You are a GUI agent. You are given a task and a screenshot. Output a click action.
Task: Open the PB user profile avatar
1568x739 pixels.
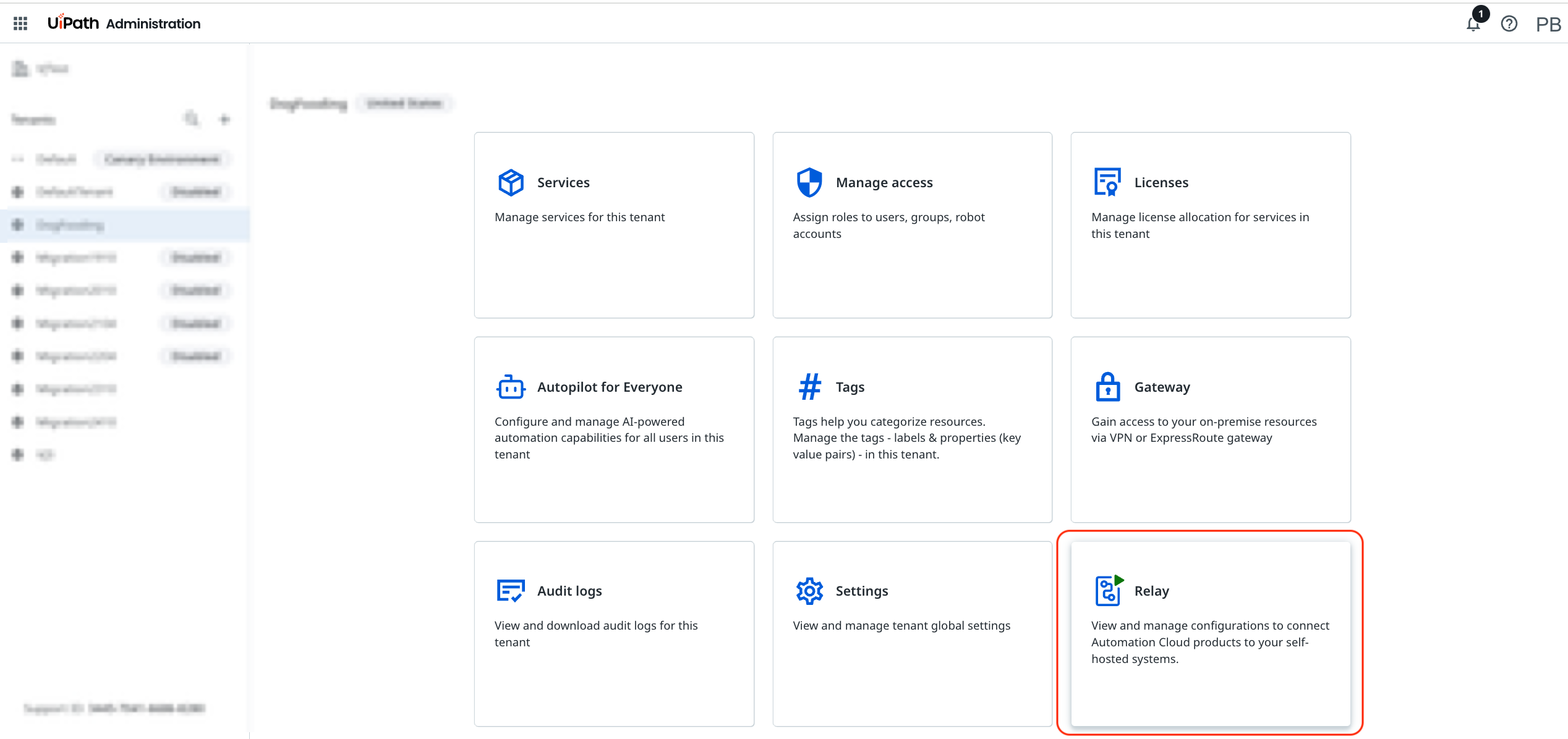(x=1549, y=23)
